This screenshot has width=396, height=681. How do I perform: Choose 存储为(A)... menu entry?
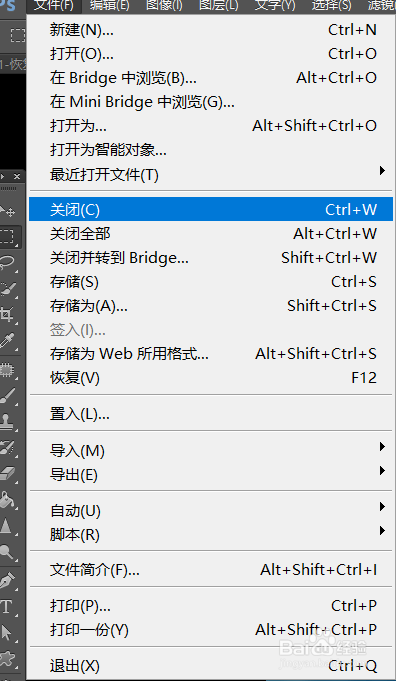[211, 306]
